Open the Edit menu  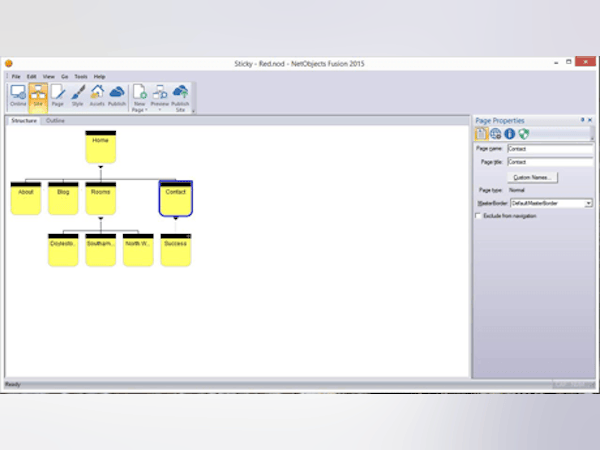tap(31, 77)
